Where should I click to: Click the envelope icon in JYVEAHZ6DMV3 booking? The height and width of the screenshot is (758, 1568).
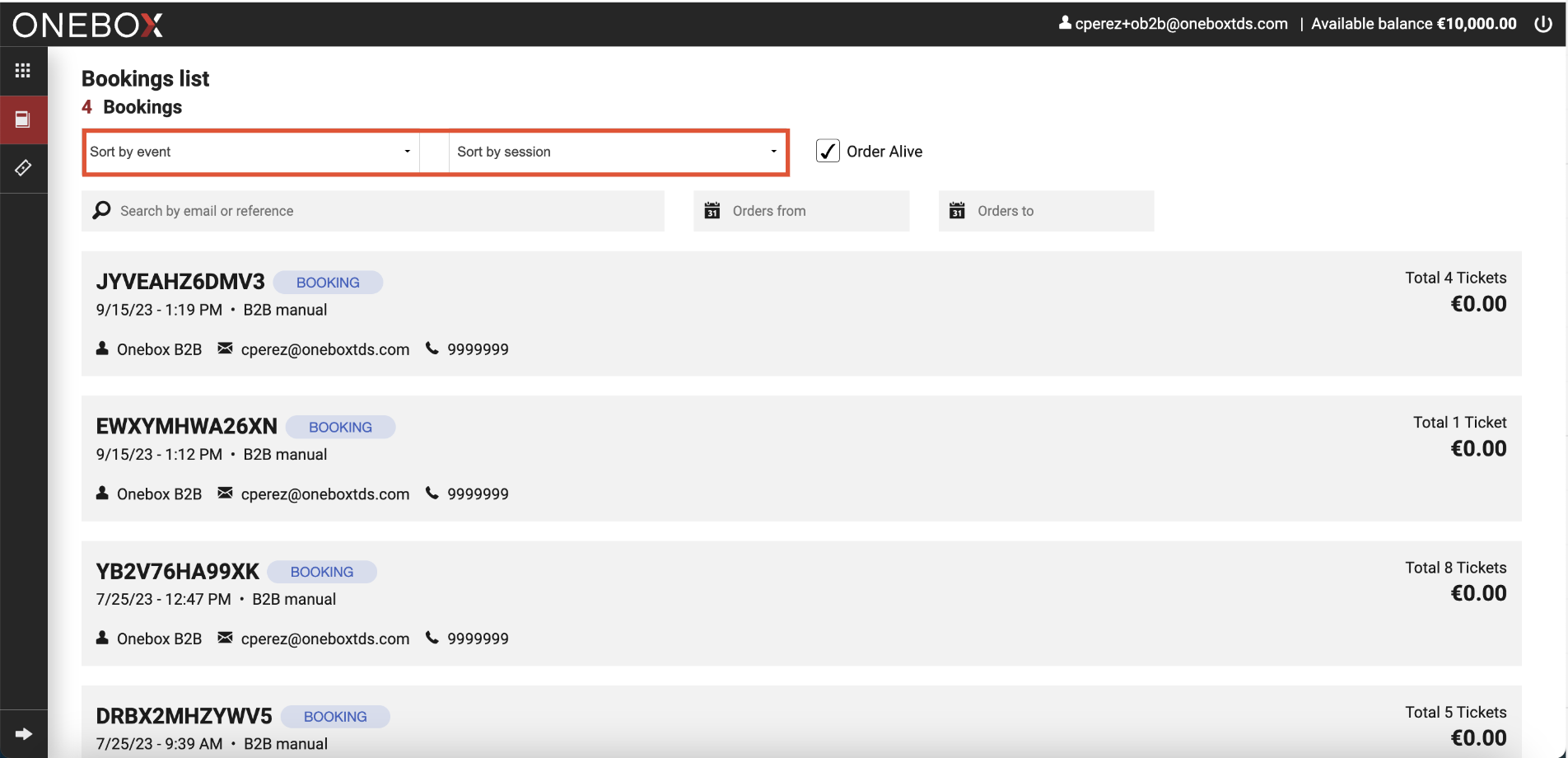[x=225, y=349]
